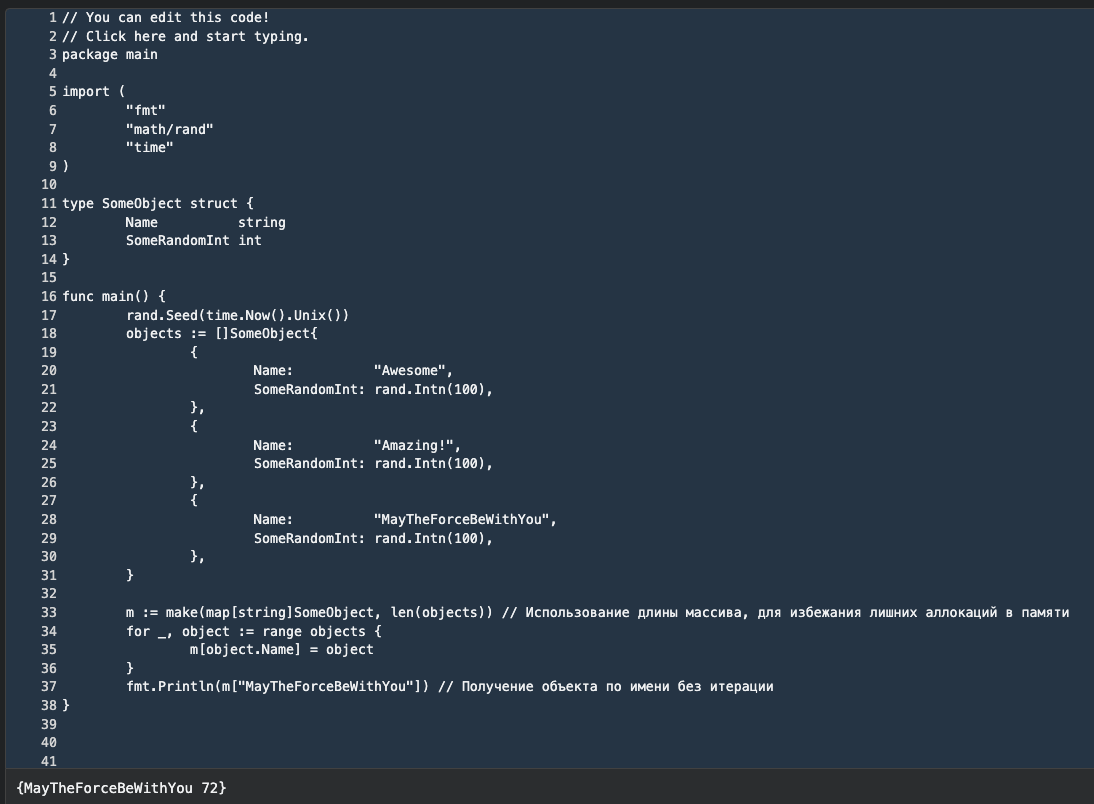Viewport: 1094px width, 804px height.
Task: Click the "time" import string
Action: point(149,147)
